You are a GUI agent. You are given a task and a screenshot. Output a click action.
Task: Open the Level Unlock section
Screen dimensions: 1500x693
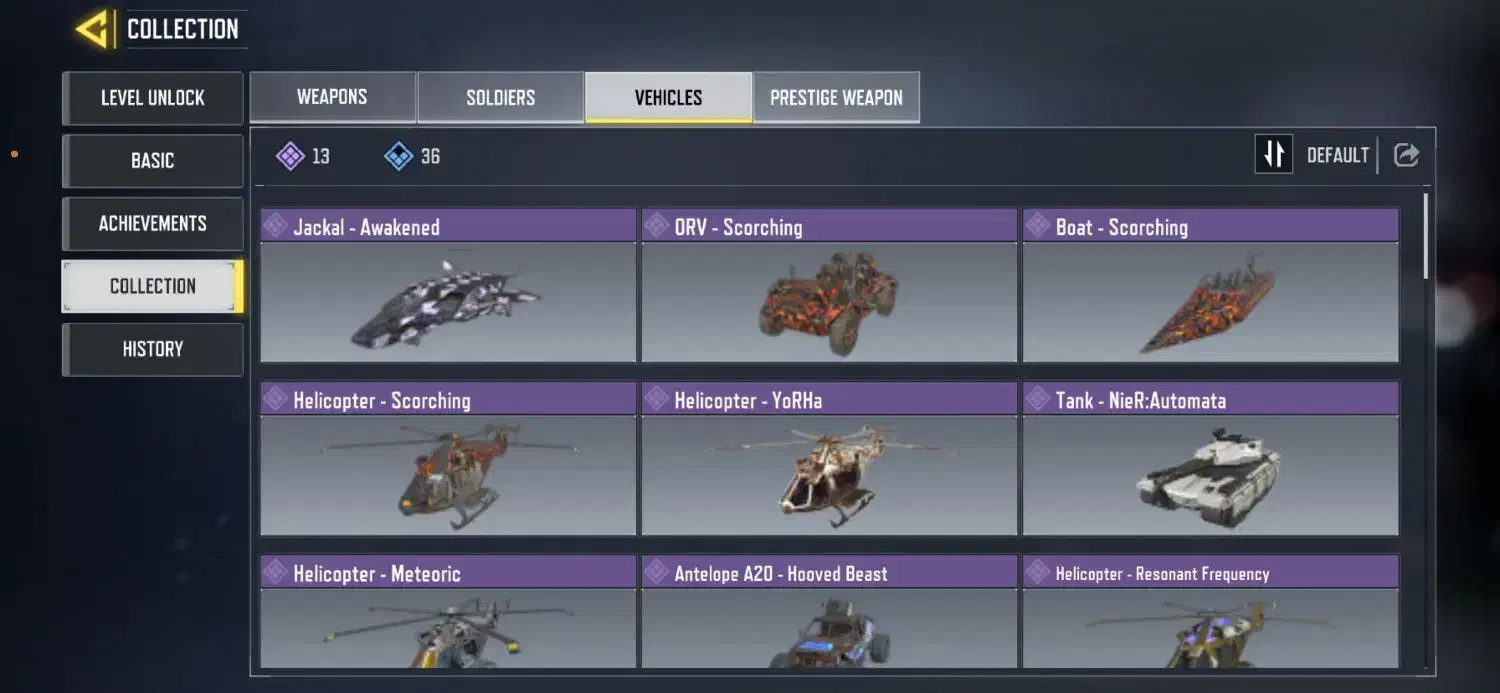[x=152, y=98]
